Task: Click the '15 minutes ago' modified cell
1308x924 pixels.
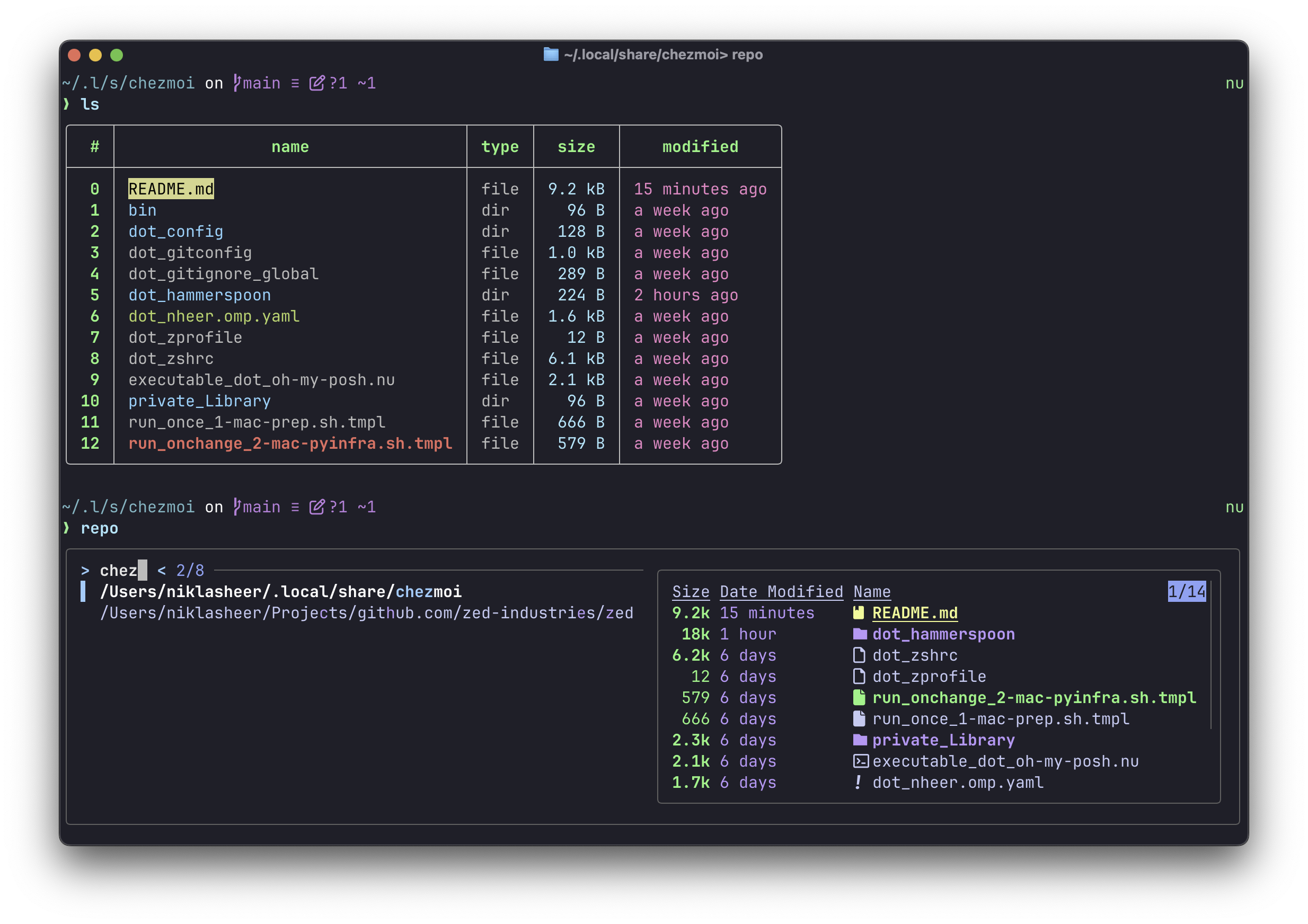Action: pos(700,189)
